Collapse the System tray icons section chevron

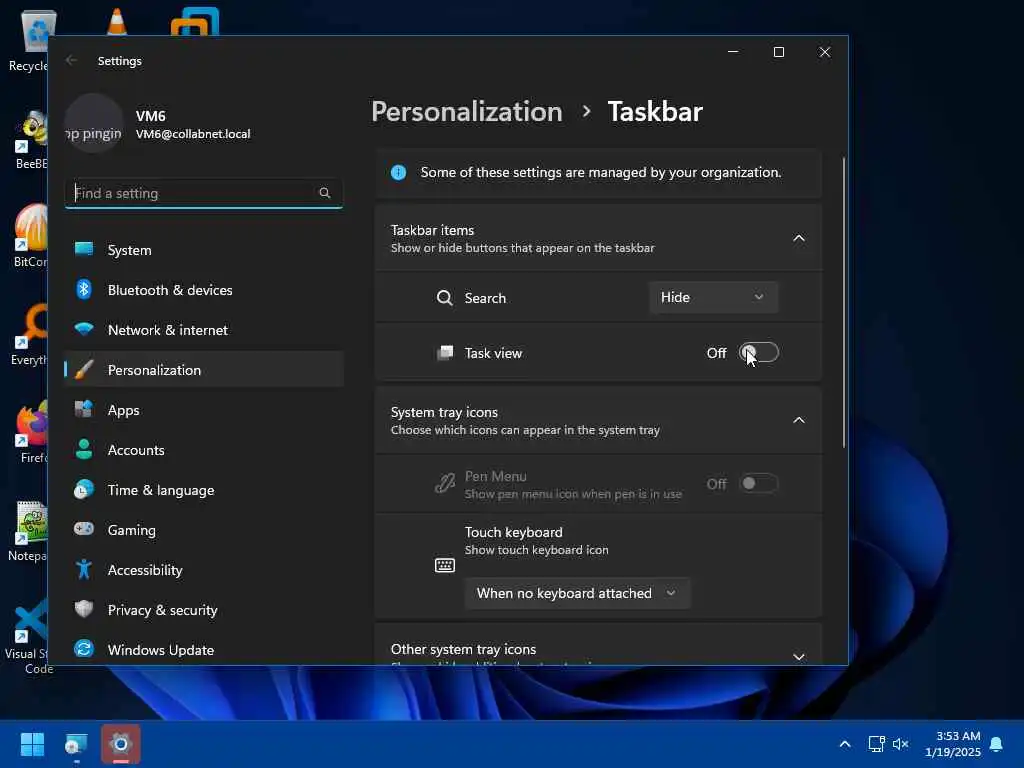click(799, 421)
